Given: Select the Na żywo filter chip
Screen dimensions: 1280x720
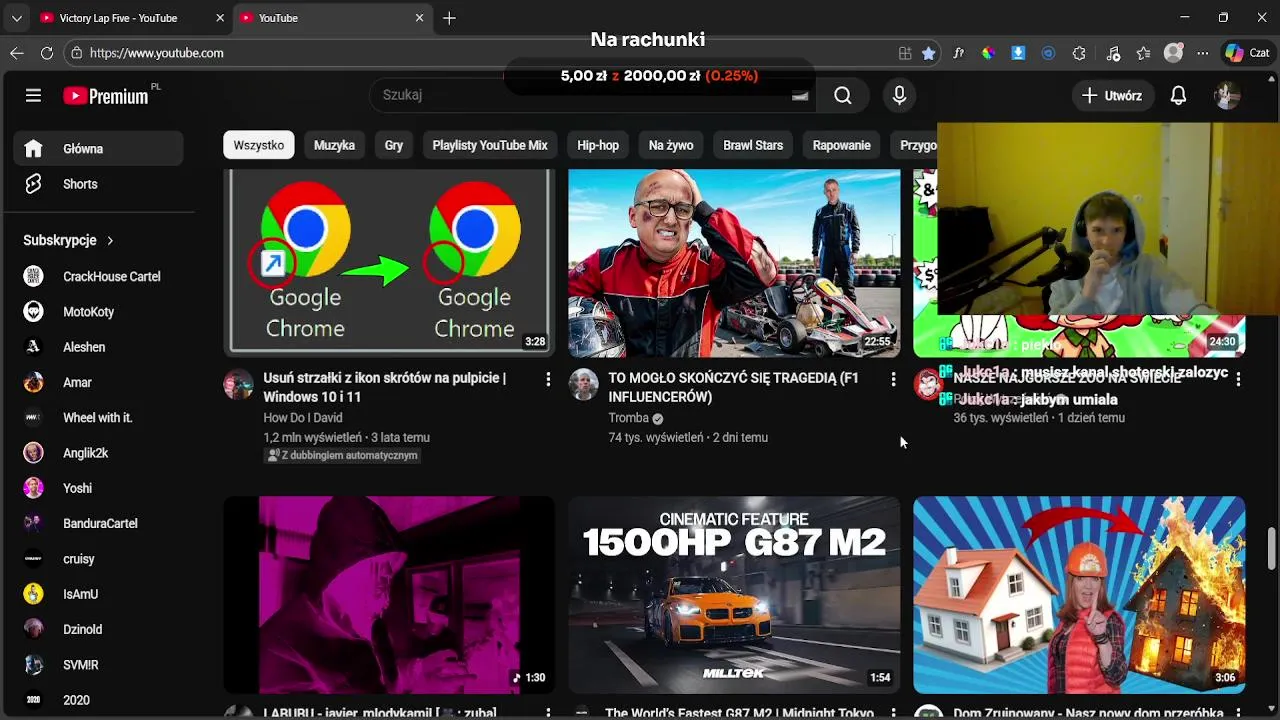Looking at the screenshot, I should pyautogui.click(x=671, y=145).
